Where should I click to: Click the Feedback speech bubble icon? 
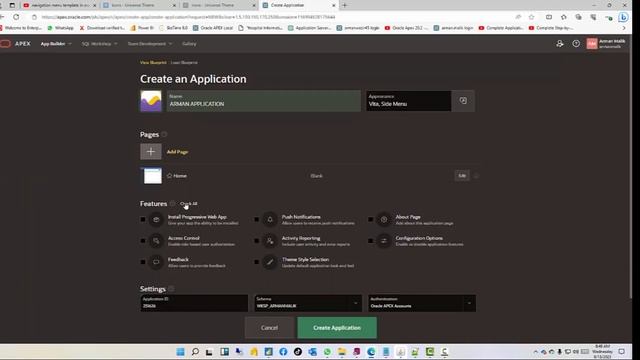coord(156,262)
